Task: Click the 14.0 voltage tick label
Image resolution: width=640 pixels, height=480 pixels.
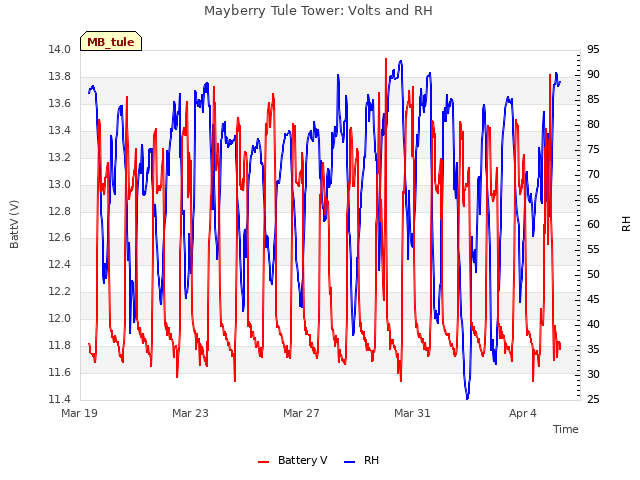Action: pos(60,50)
